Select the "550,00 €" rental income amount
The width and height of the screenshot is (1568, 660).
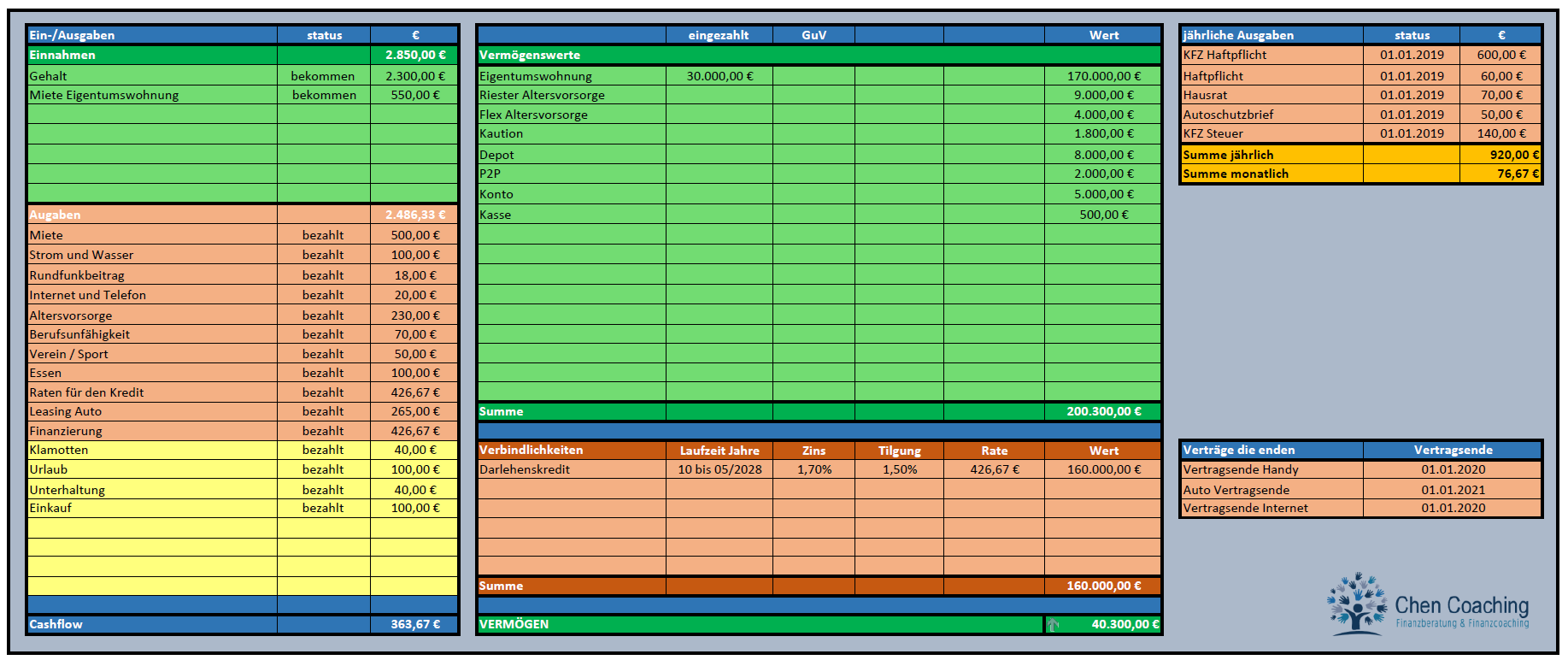(414, 95)
